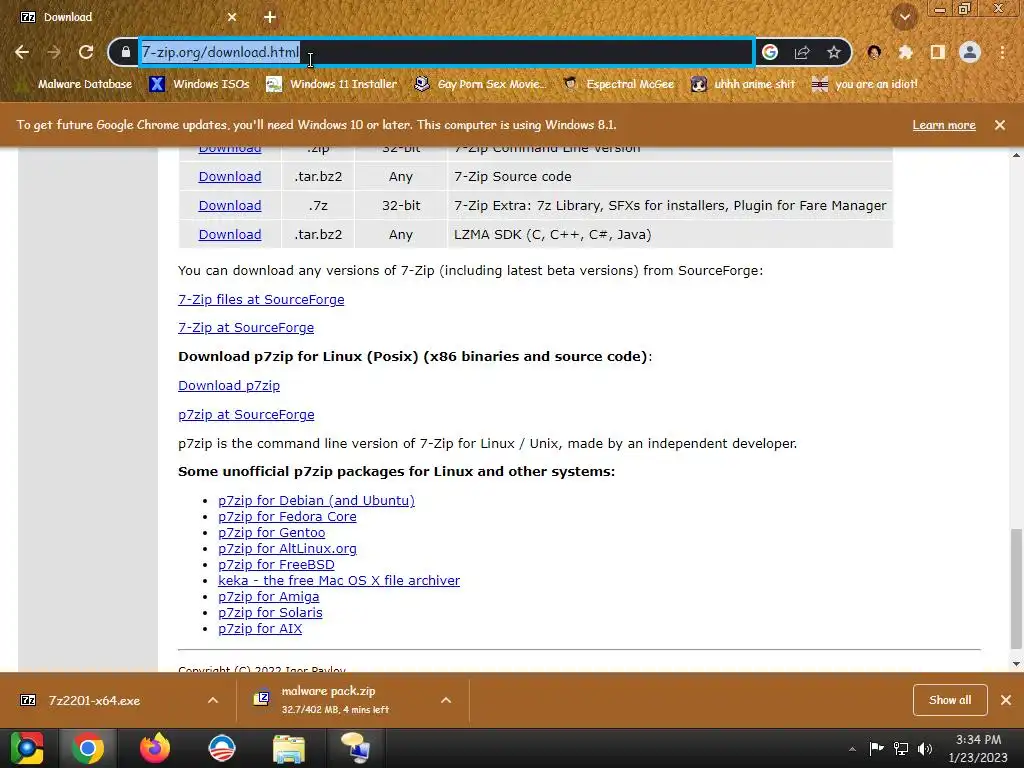Reload the current page

click(x=86, y=52)
